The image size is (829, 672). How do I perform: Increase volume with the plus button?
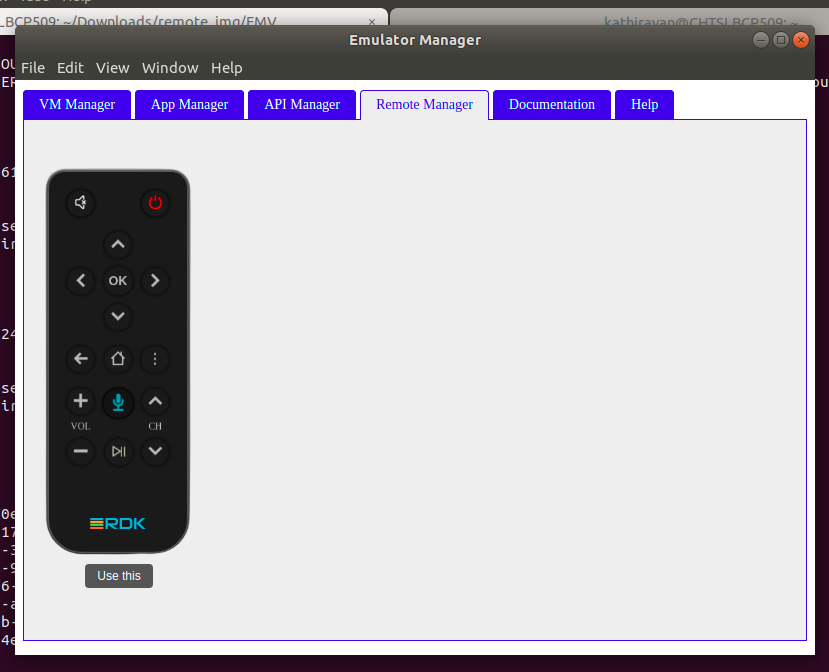pos(81,402)
